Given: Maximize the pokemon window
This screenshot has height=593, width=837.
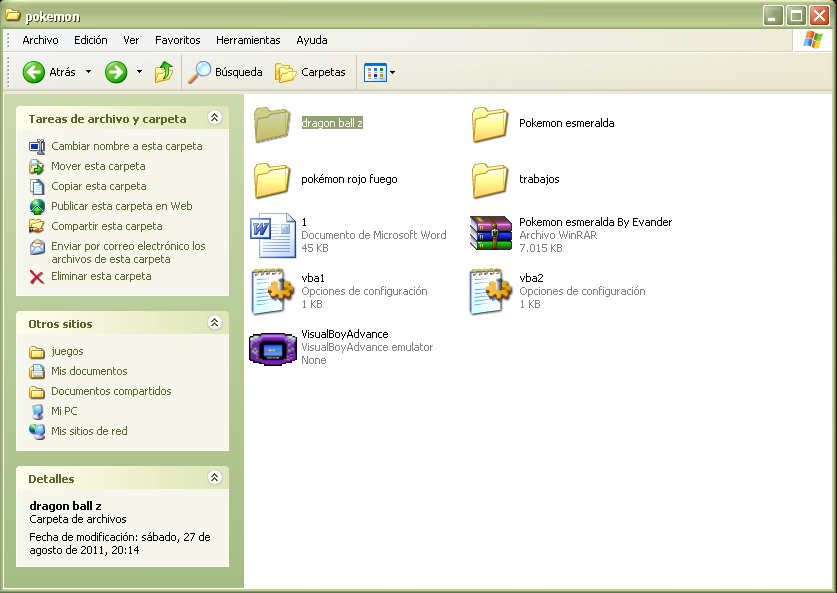Looking at the screenshot, I should [796, 15].
